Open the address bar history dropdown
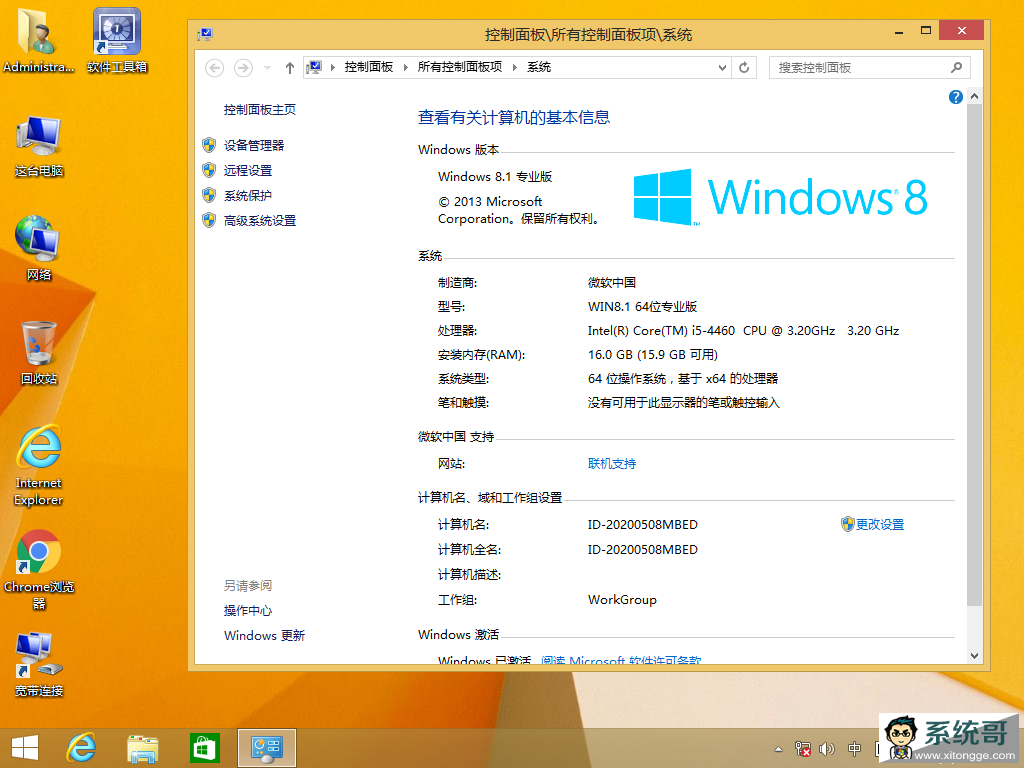This screenshot has height=768, width=1024. tap(722, 67)
